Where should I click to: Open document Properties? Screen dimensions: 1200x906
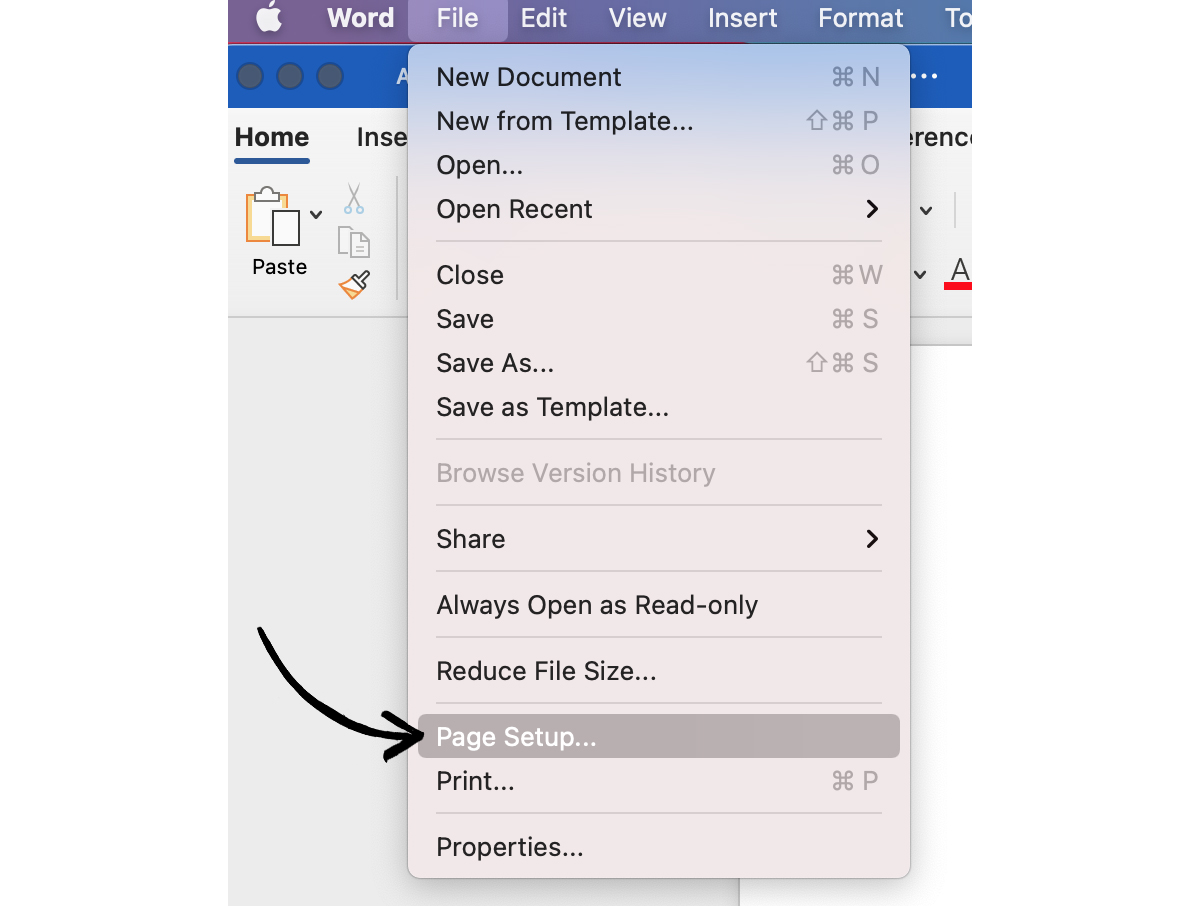point(510,847)
